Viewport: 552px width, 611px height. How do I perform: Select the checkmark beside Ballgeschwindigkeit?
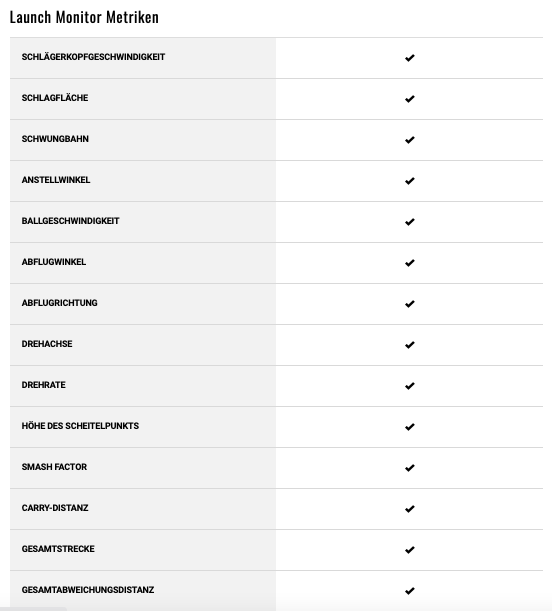[409, 222]
